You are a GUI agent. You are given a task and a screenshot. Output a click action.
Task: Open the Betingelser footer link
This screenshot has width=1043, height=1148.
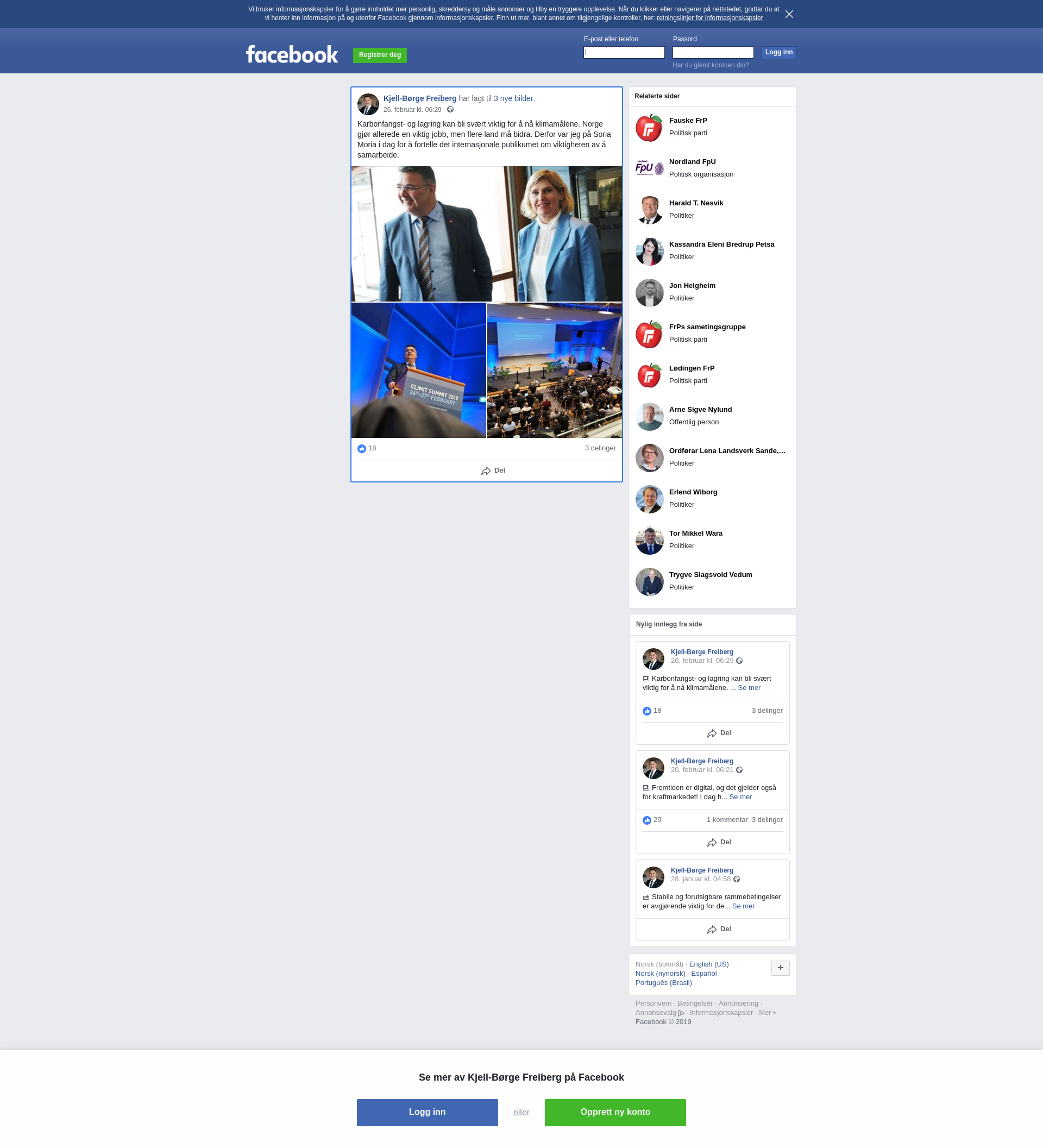pos(695,1004)
